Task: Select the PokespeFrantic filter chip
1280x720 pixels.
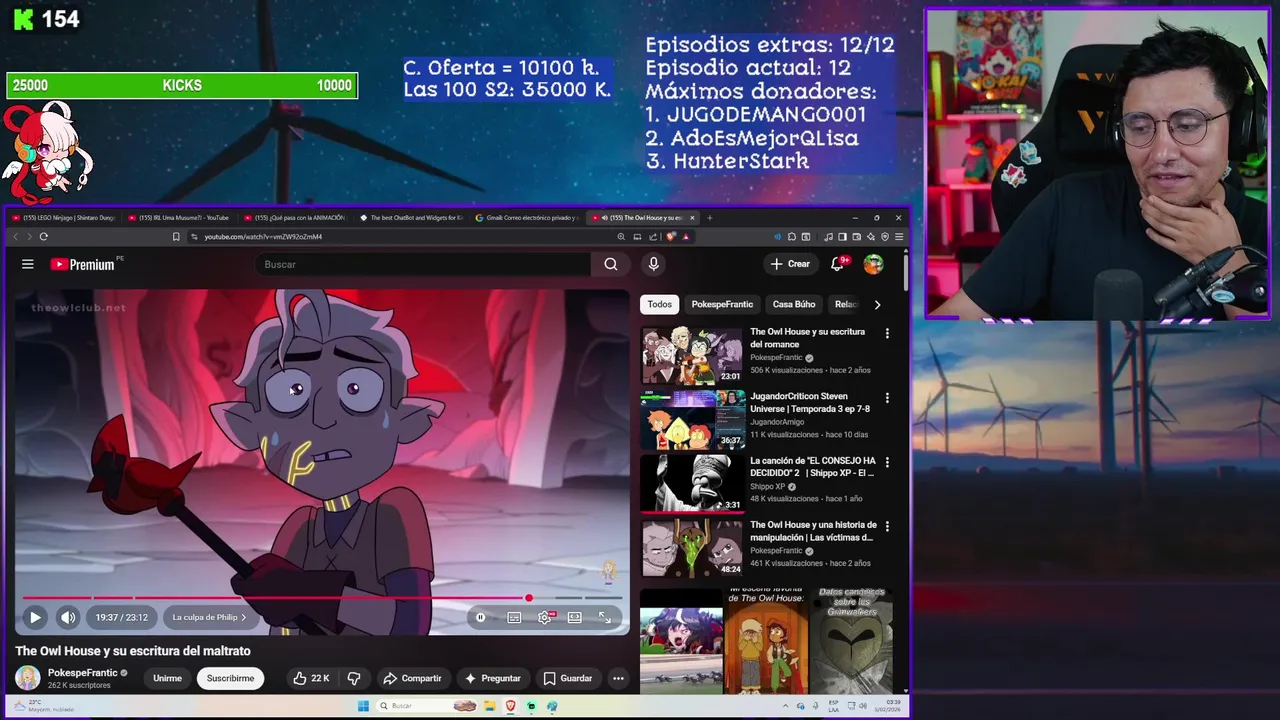Action: pyautogui.click(x=722, y=304)
